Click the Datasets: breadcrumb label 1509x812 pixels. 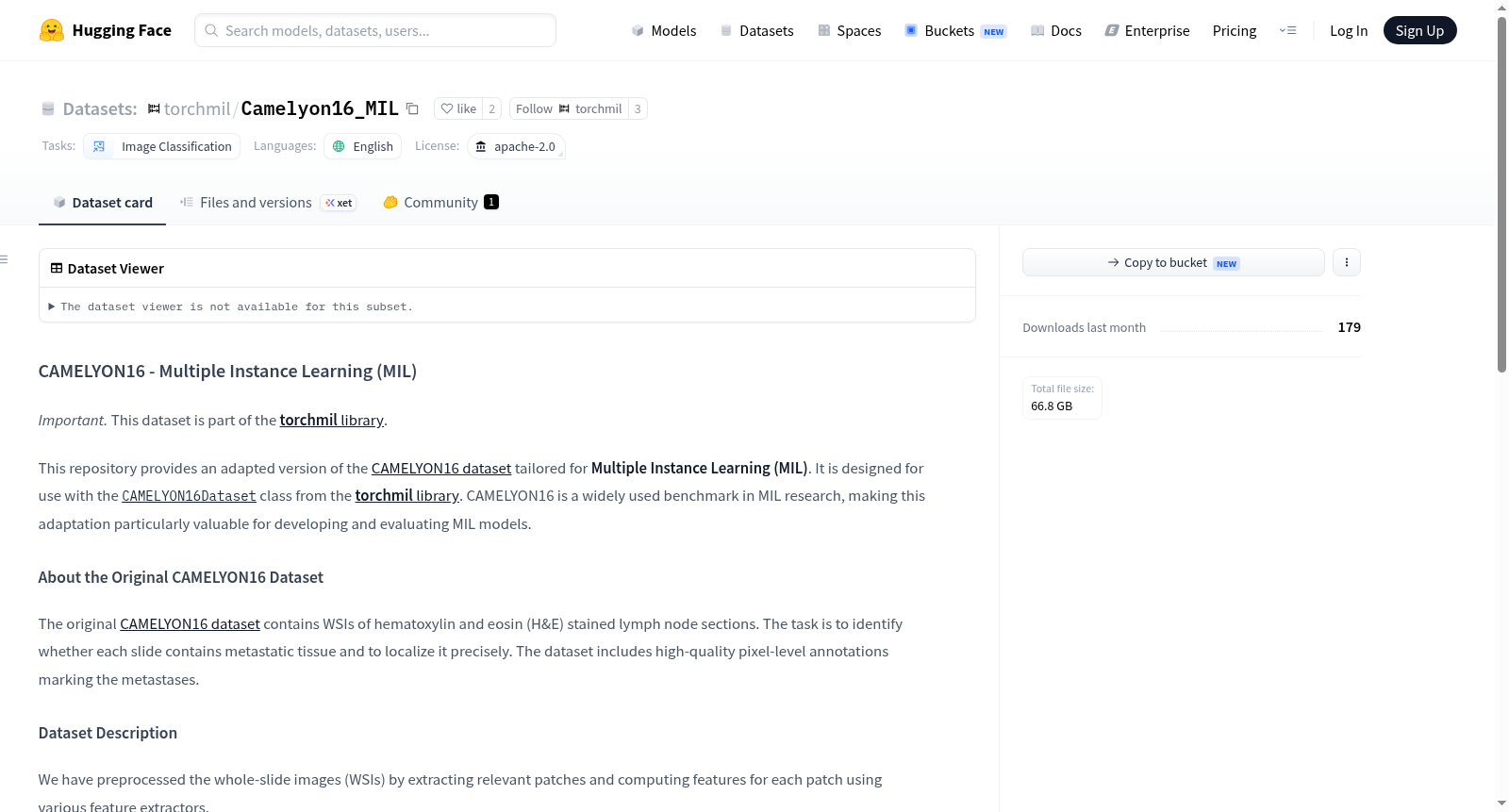point(100,108)
